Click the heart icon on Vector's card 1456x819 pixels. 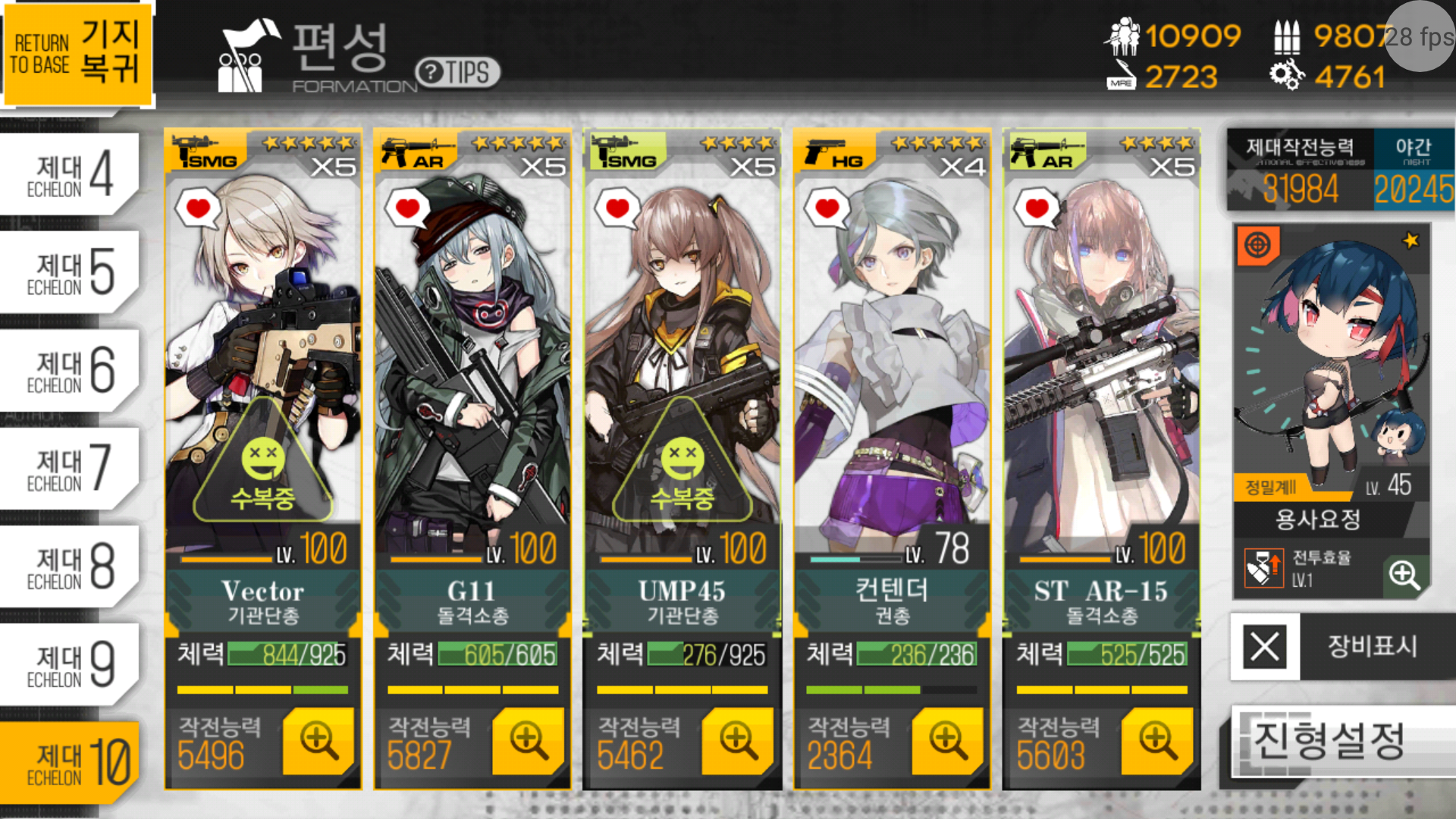[x=198, y=208]
